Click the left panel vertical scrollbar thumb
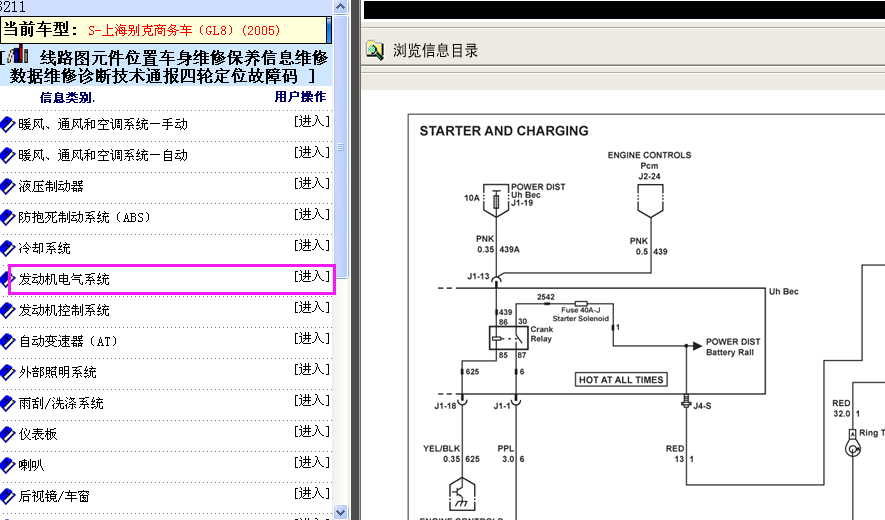 pos(340,146)
